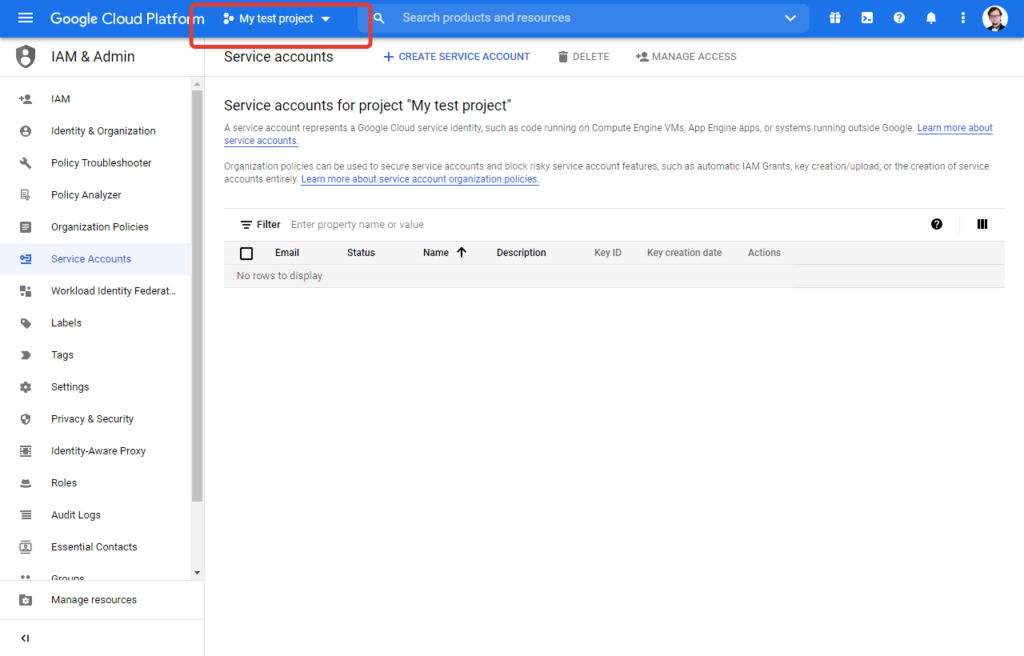Open the hamburger navigation menu
Image resolution: width=1024 pixels, height=656 pixels.
point(25,18)
